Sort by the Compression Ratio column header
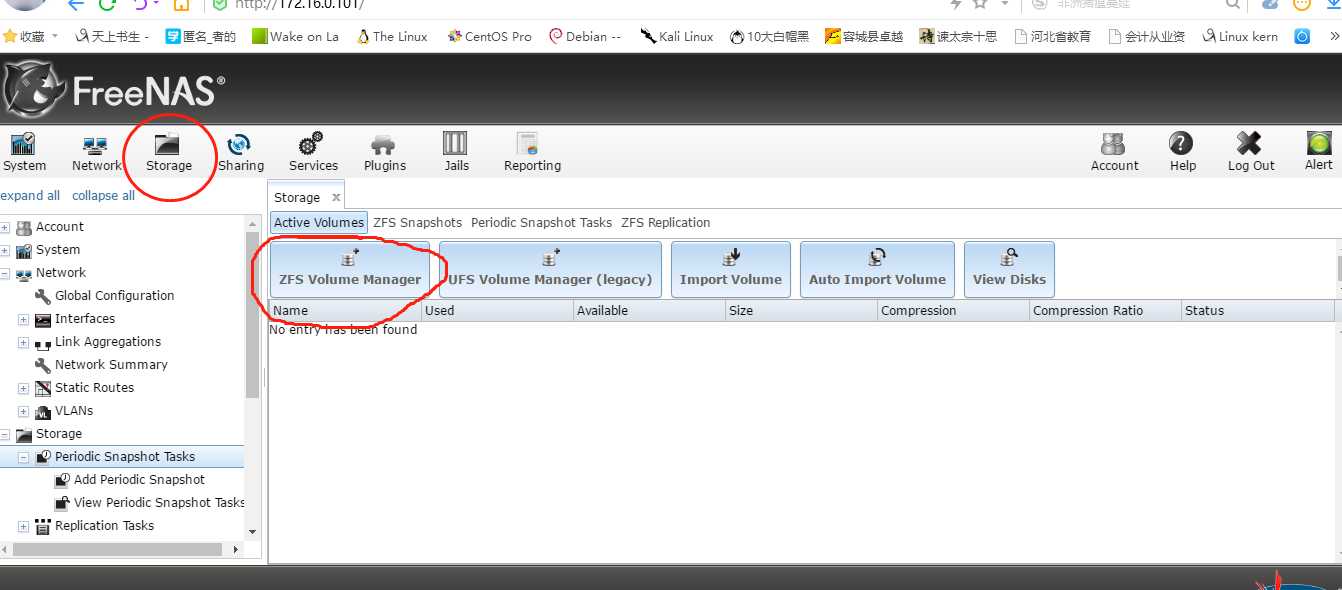1342x590 pixels. pos(1104,310)
